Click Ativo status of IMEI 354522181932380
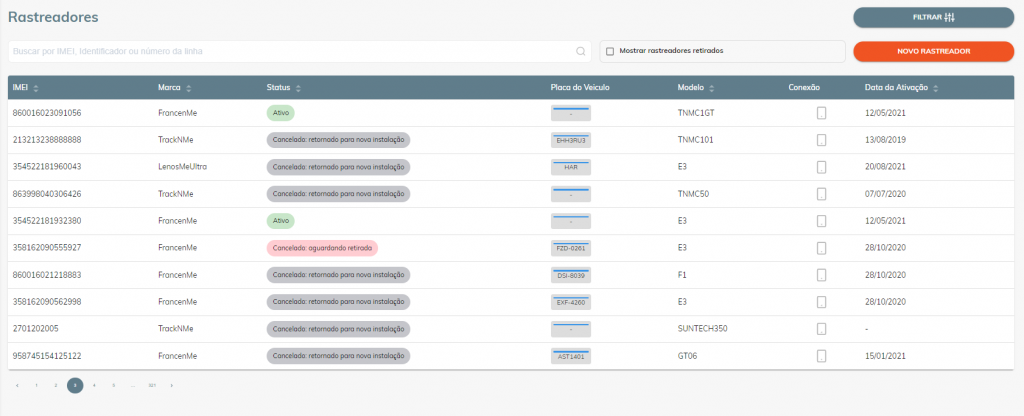The width and height of the screenshot is (1024, 416). coord(281,221)
